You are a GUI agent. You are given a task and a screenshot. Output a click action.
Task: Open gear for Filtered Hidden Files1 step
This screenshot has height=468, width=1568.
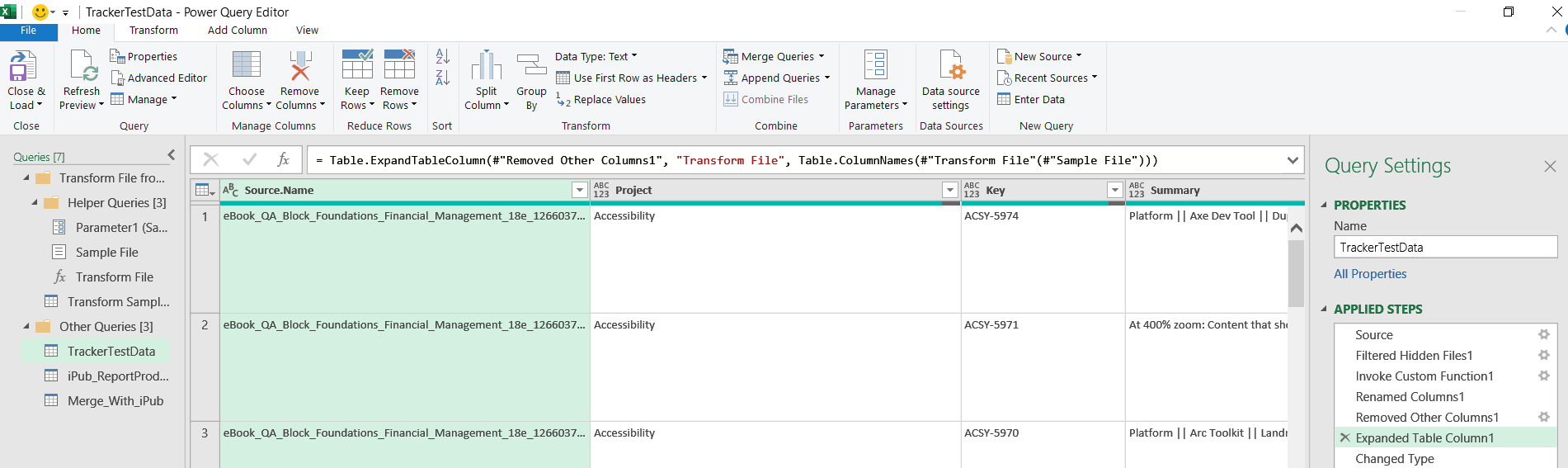pyautogui.click(x=1544, y=355)
